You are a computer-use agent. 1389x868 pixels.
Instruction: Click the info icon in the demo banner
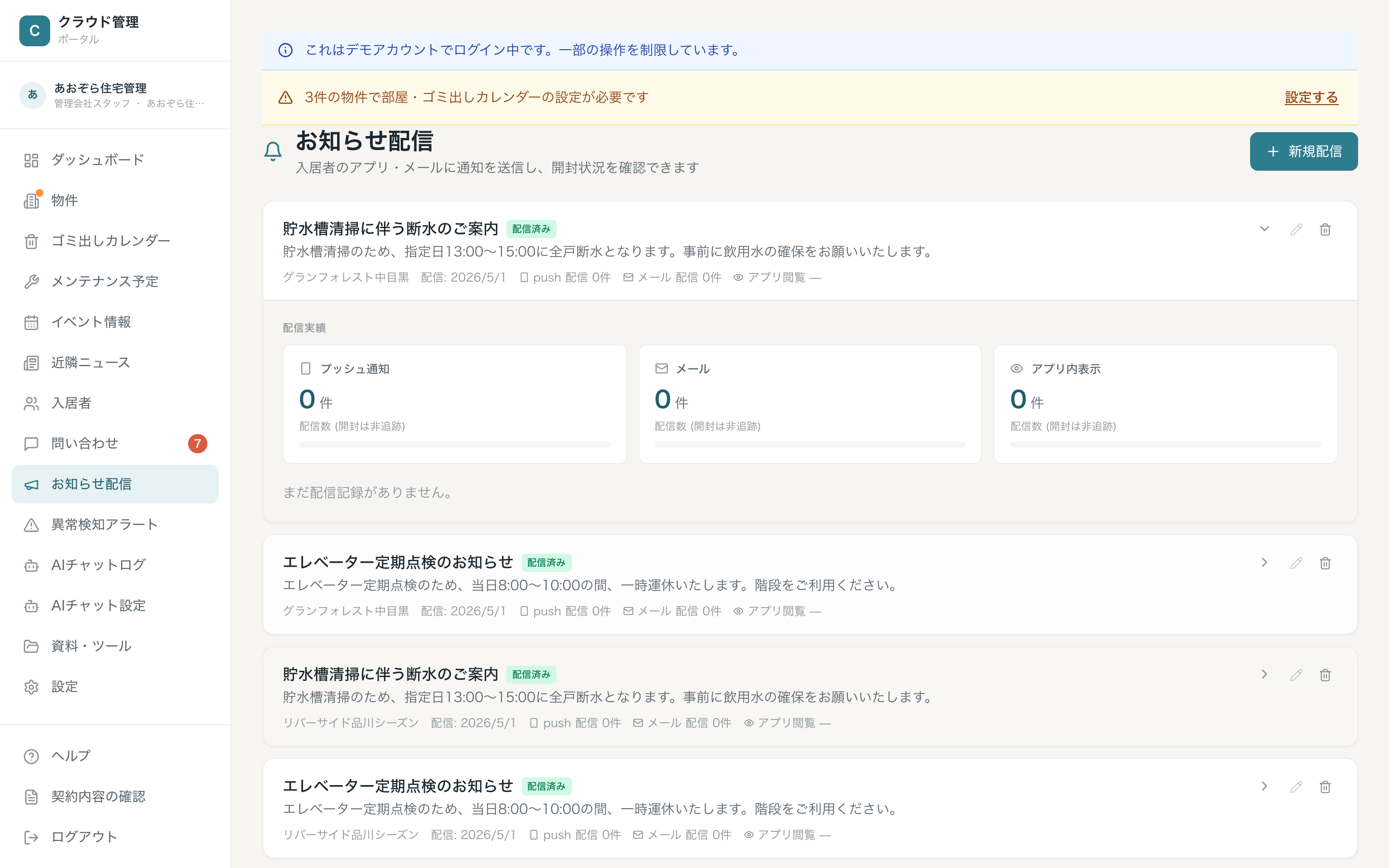coord(285,50)
